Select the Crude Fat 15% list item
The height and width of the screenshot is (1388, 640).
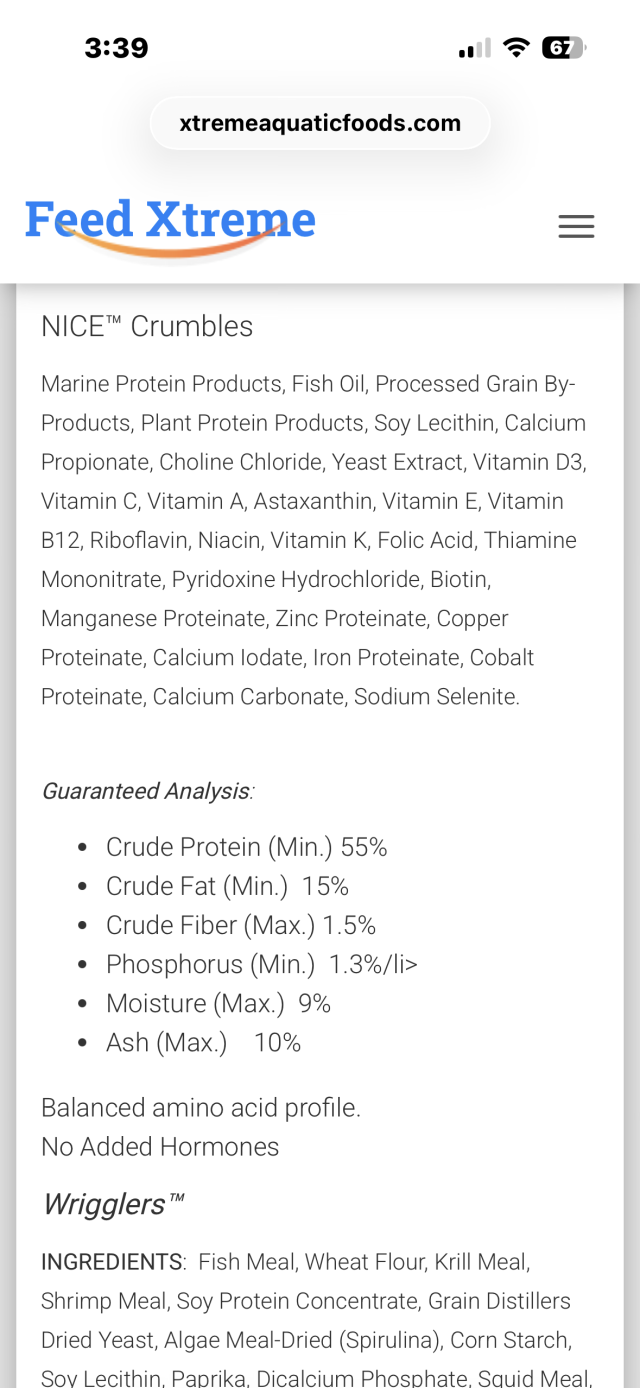tap(227, 886)
